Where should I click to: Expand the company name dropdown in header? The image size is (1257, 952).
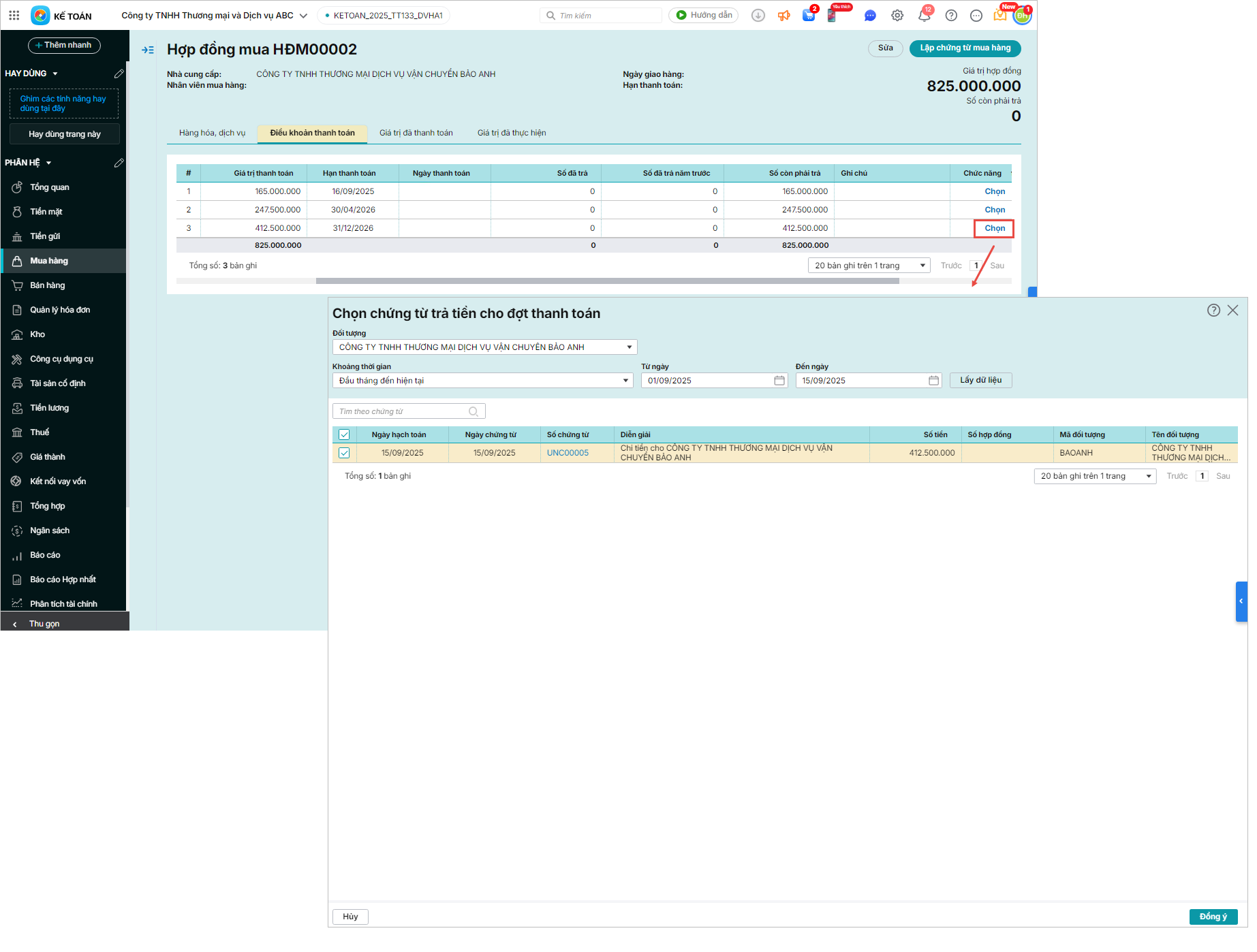coord(303,16)
